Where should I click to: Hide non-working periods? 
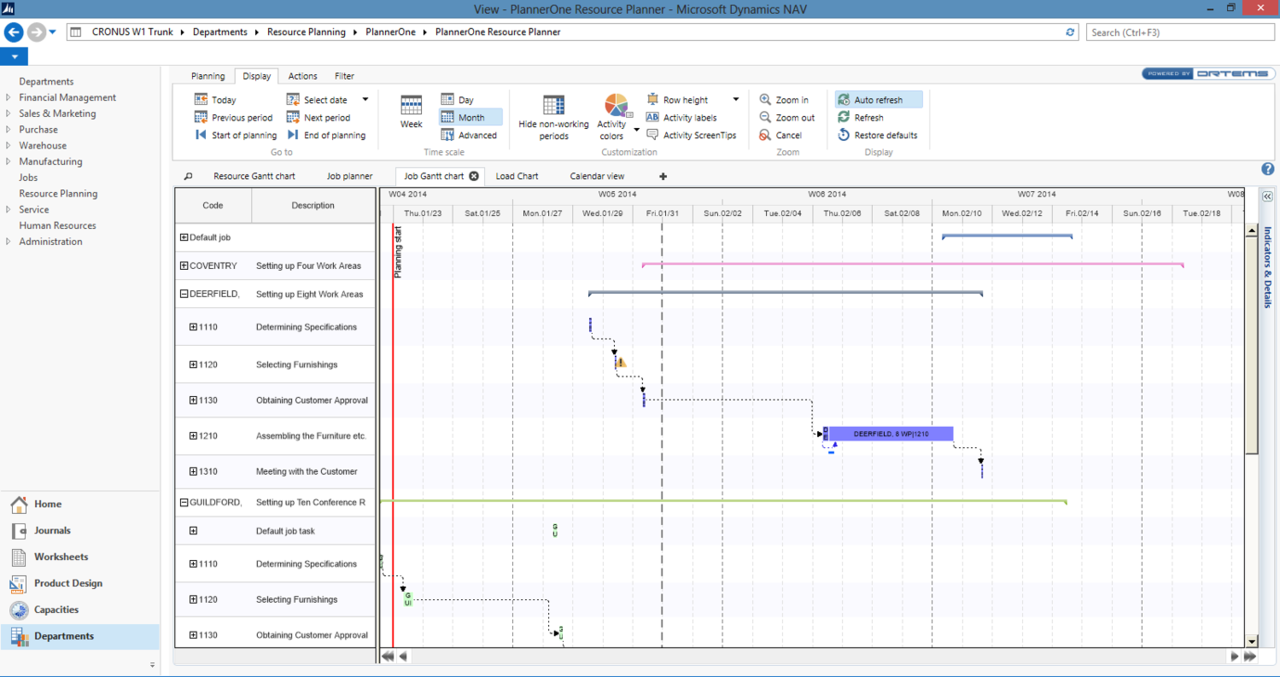(x=553, y=118)
